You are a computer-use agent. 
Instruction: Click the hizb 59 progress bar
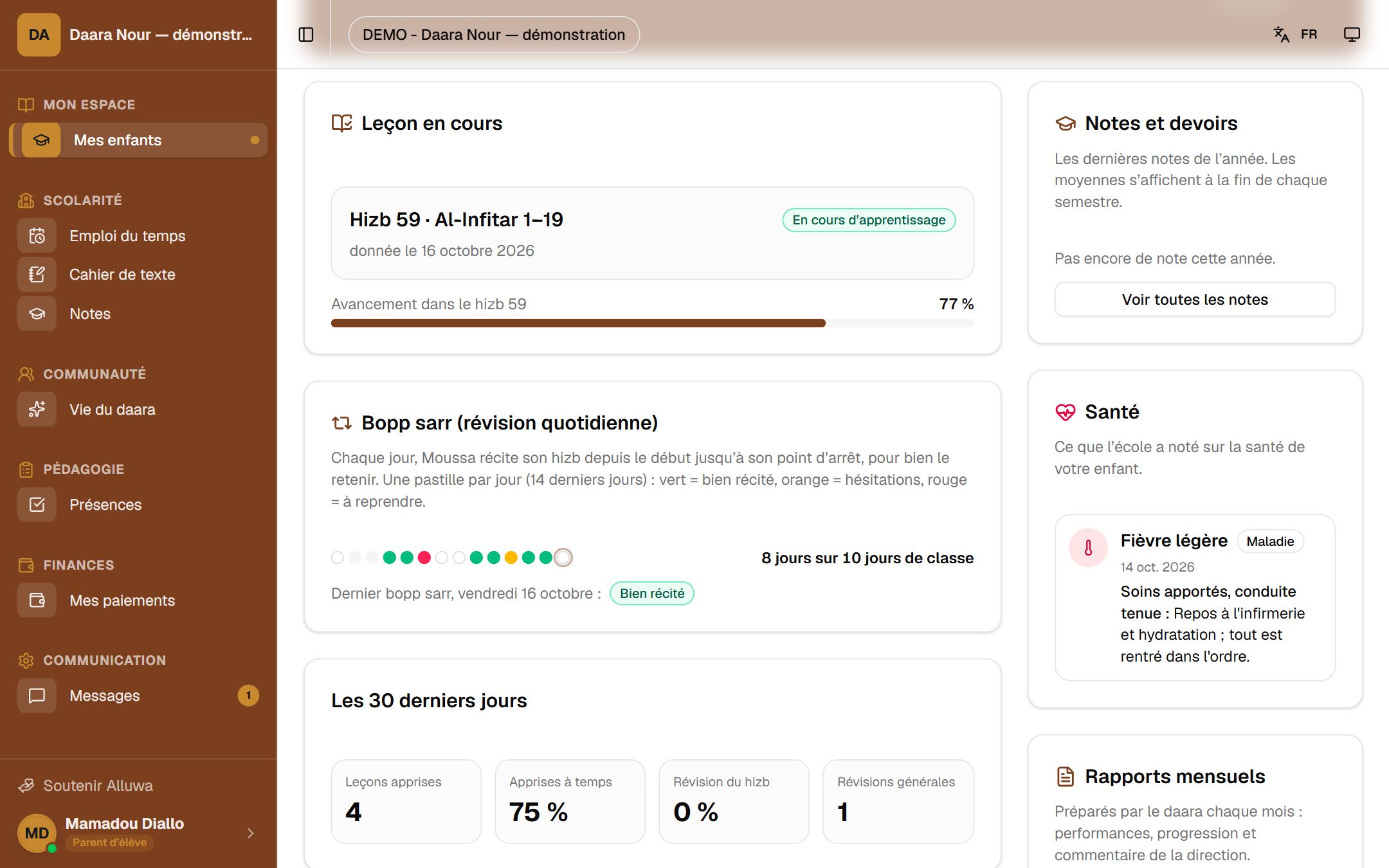(652, 323)
